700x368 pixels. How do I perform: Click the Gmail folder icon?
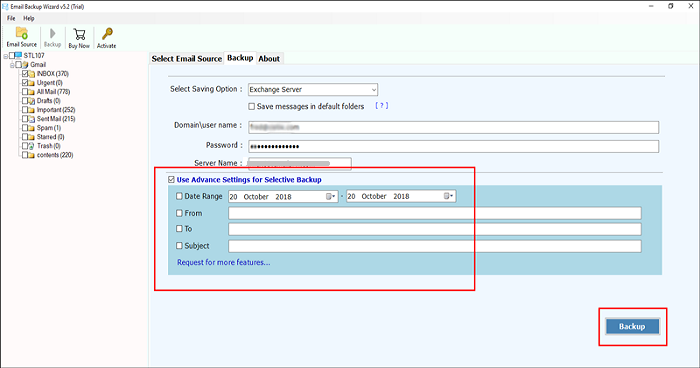coord(25,65)
